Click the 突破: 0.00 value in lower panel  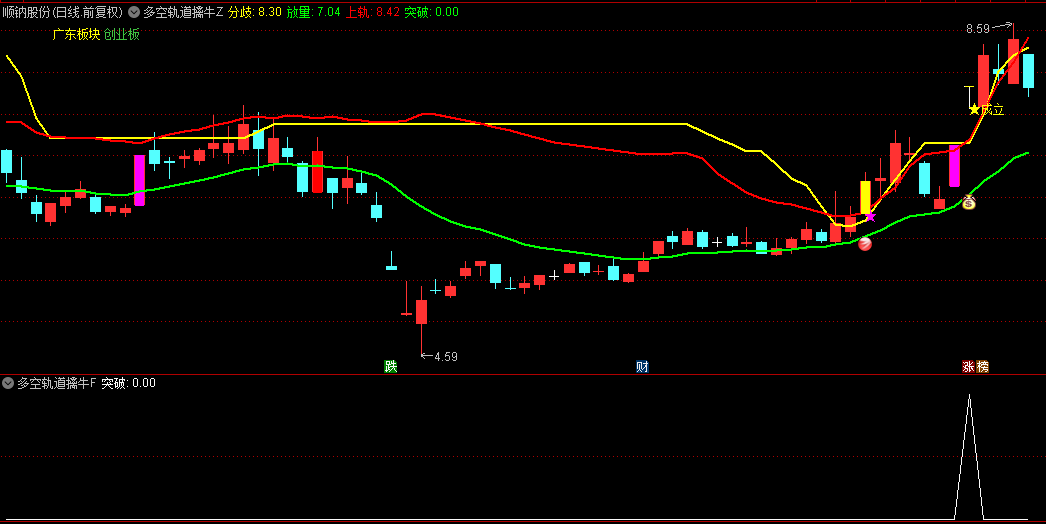[x=128, y=383]
